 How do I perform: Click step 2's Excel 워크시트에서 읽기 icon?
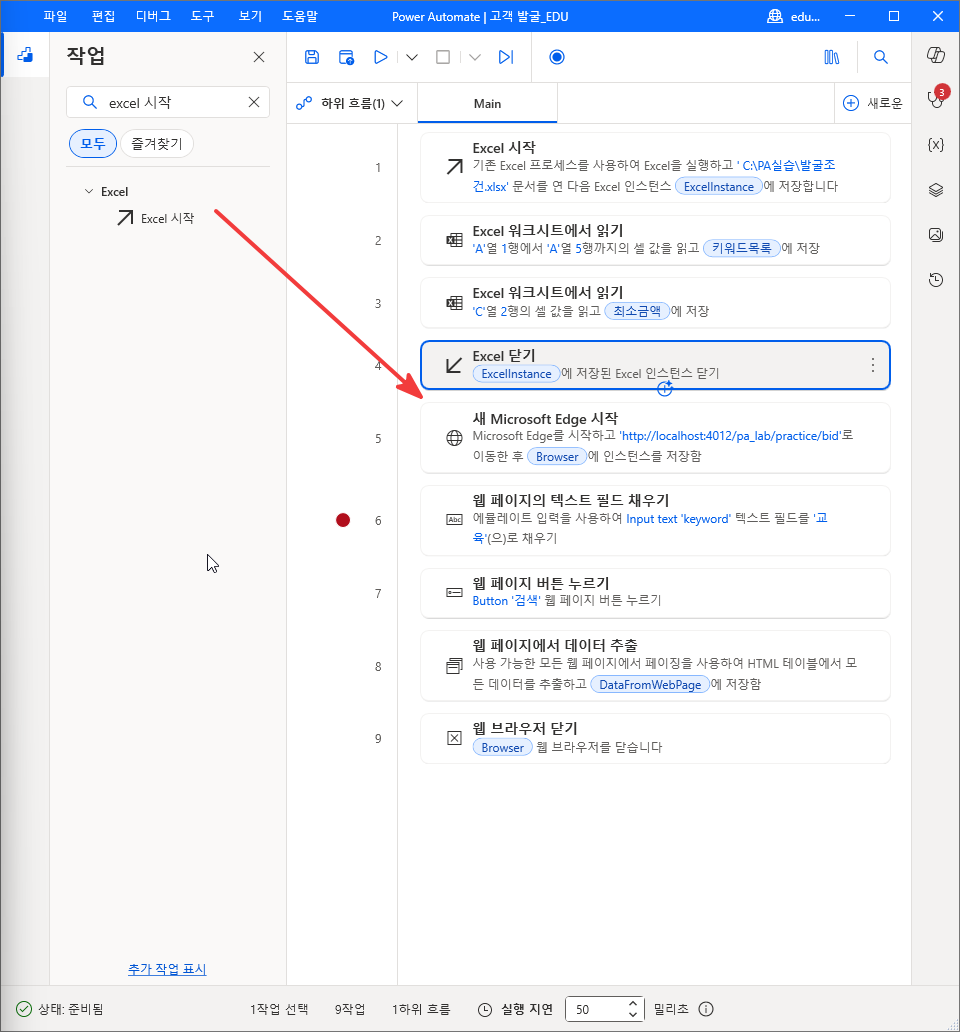click(x=454, y=240)
